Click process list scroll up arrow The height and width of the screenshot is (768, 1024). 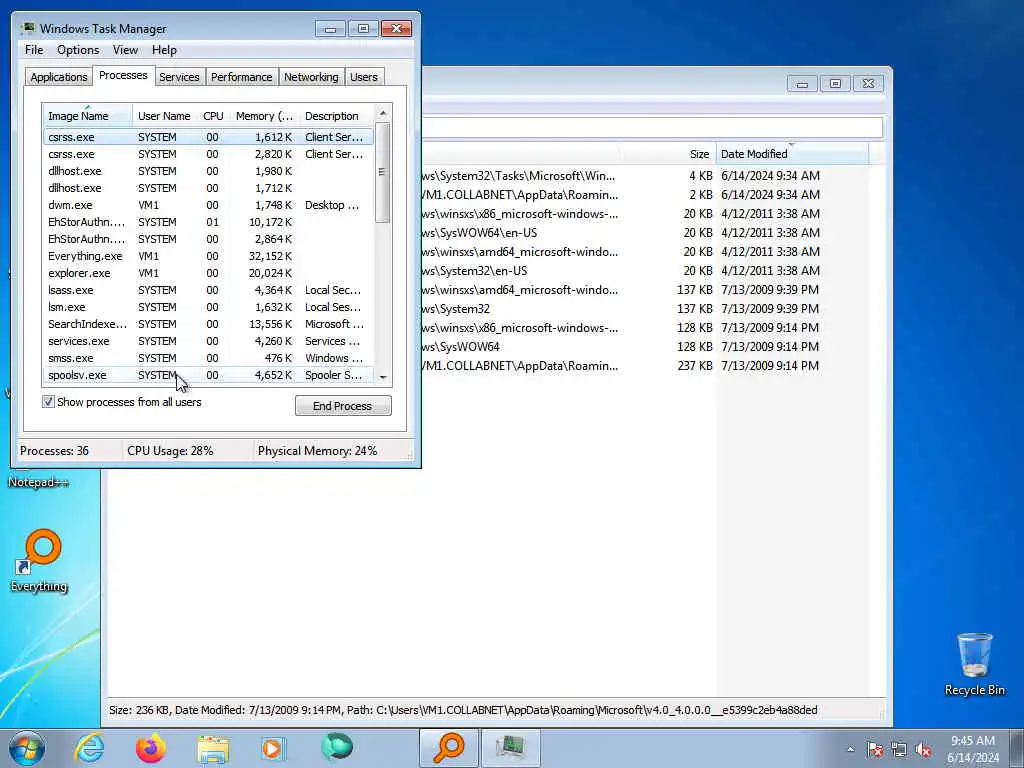383,113
